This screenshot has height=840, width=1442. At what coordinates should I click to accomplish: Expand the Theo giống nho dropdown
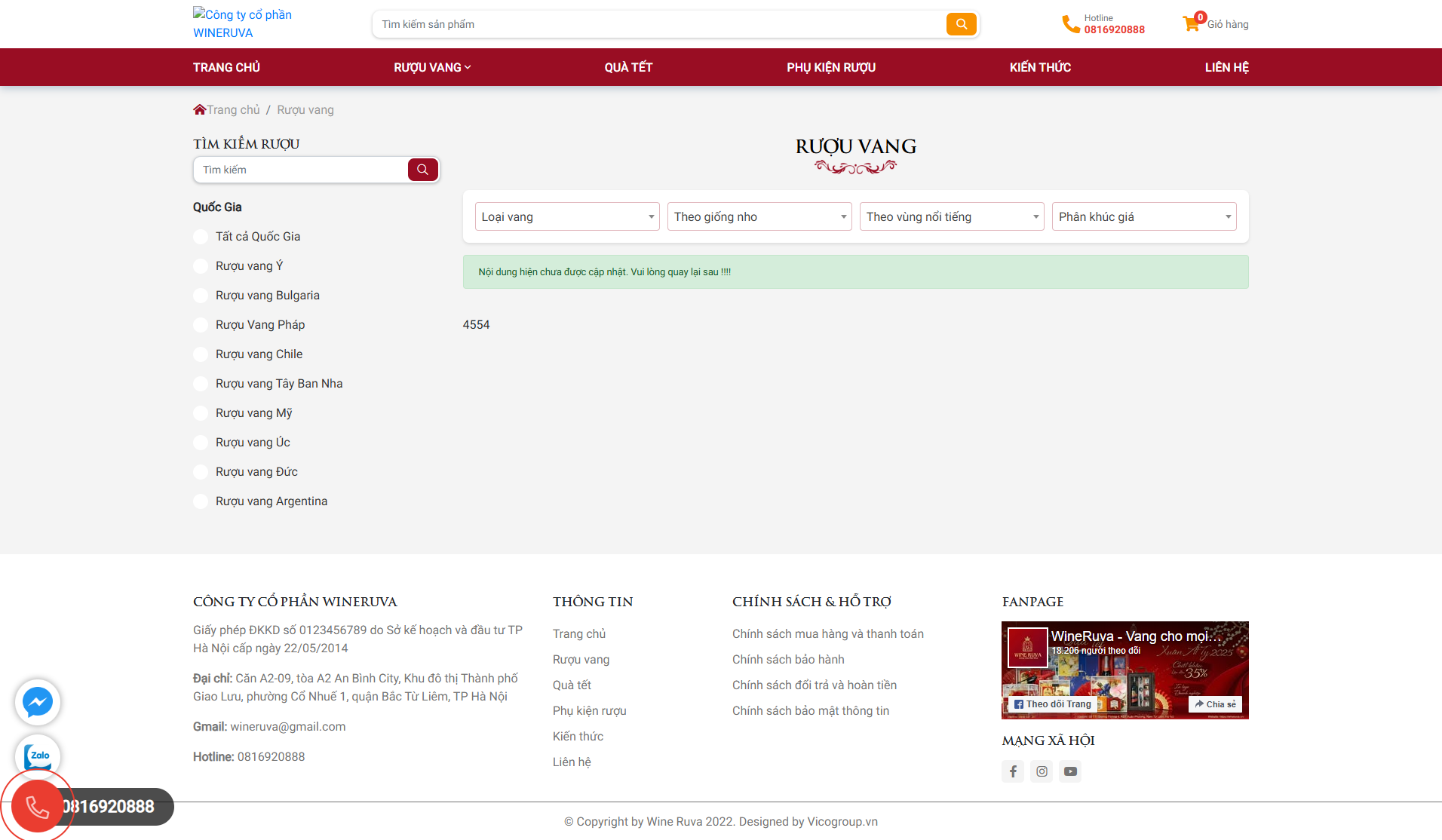[x=759, y=217]
